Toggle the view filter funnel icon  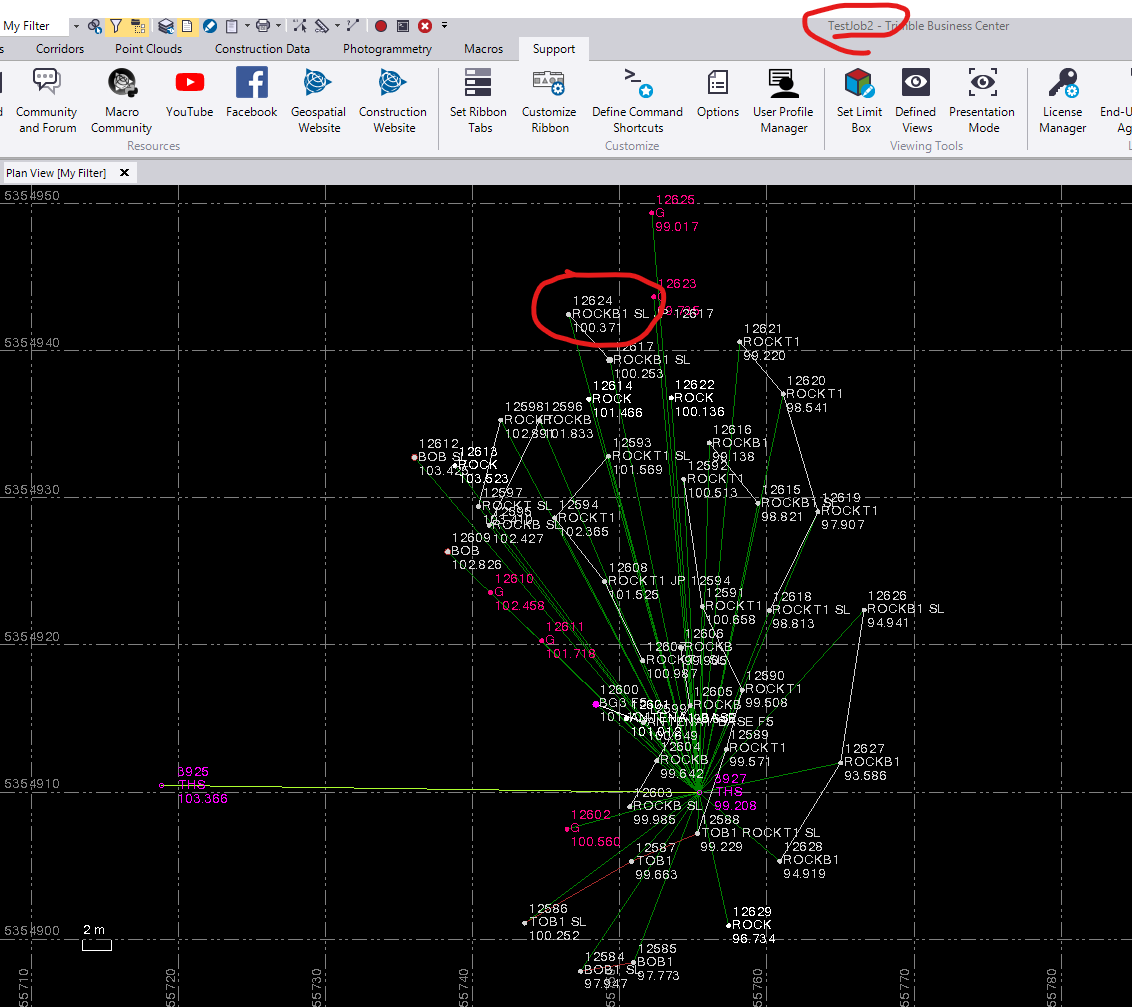pos(115,26)
